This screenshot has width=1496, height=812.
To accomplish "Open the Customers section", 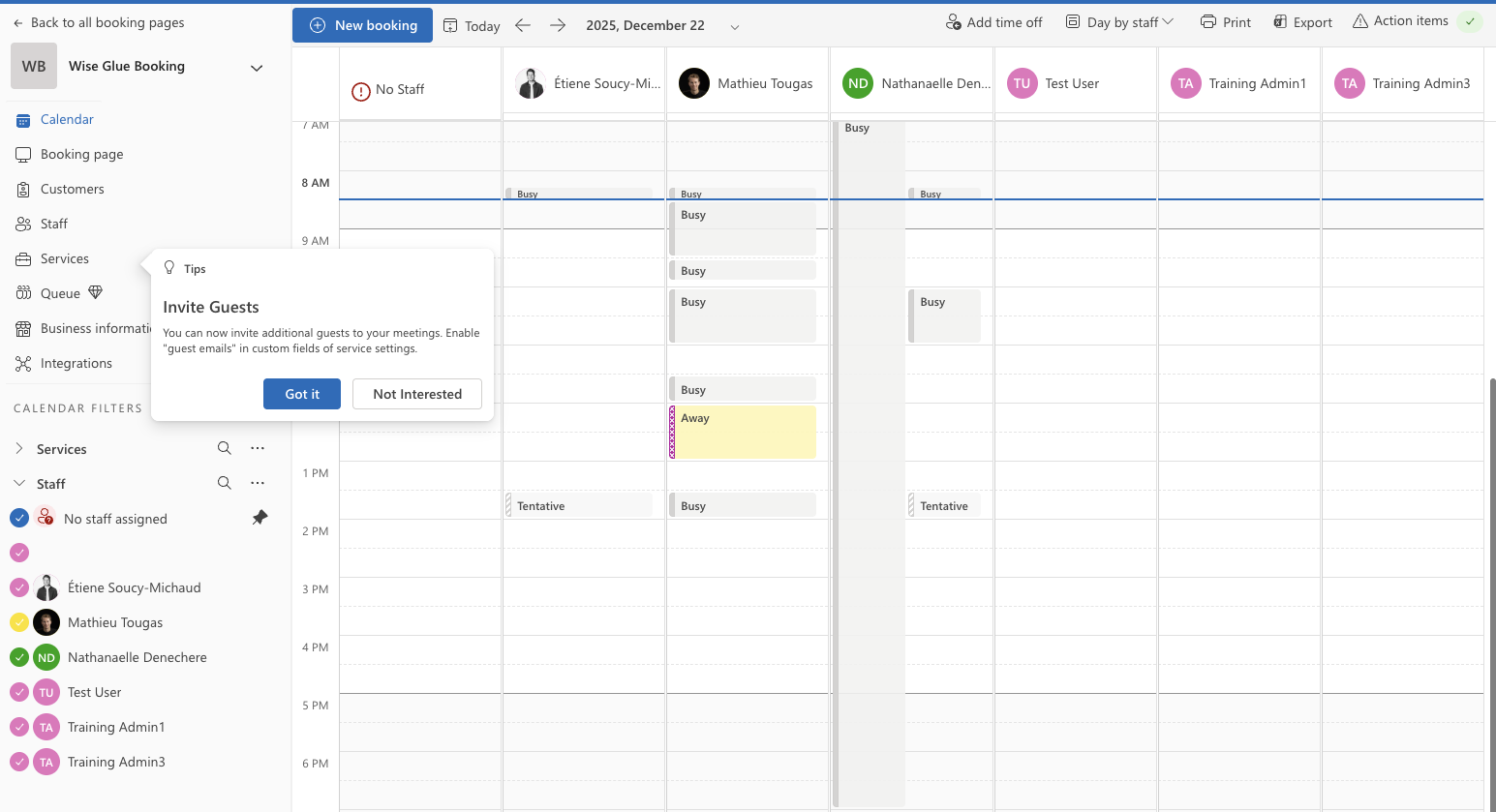I will click(x=72, y=189).
